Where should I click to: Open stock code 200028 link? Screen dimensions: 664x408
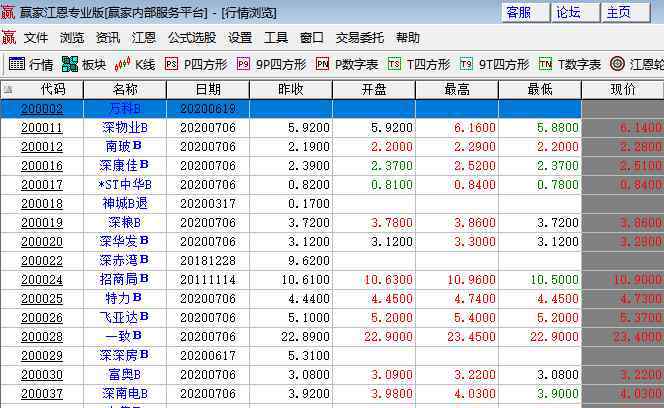point(42,337)
